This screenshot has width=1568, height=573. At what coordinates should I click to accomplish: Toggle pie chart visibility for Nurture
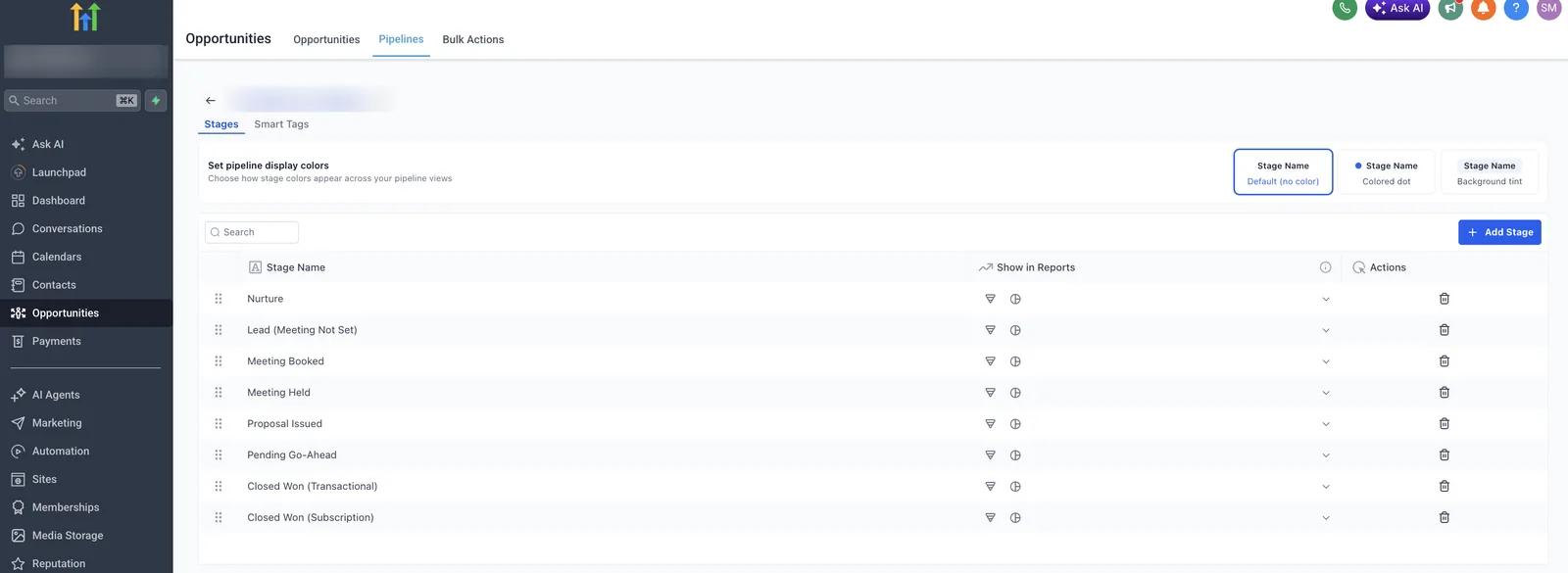[1015, 299]
